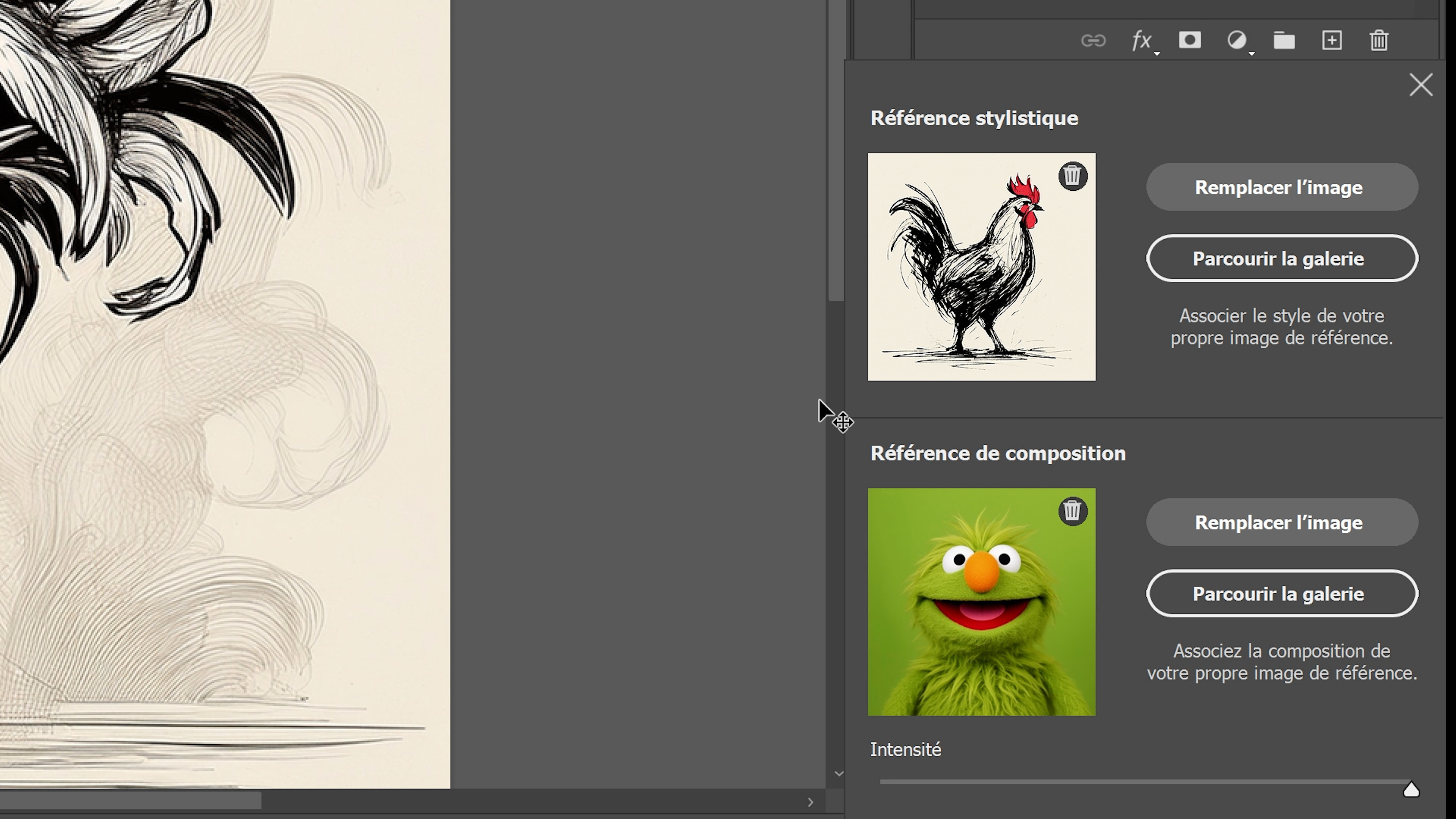Remove the green puppet composition image
The width and height of the screenshot is (1456, 819).
pos(1072,511)
